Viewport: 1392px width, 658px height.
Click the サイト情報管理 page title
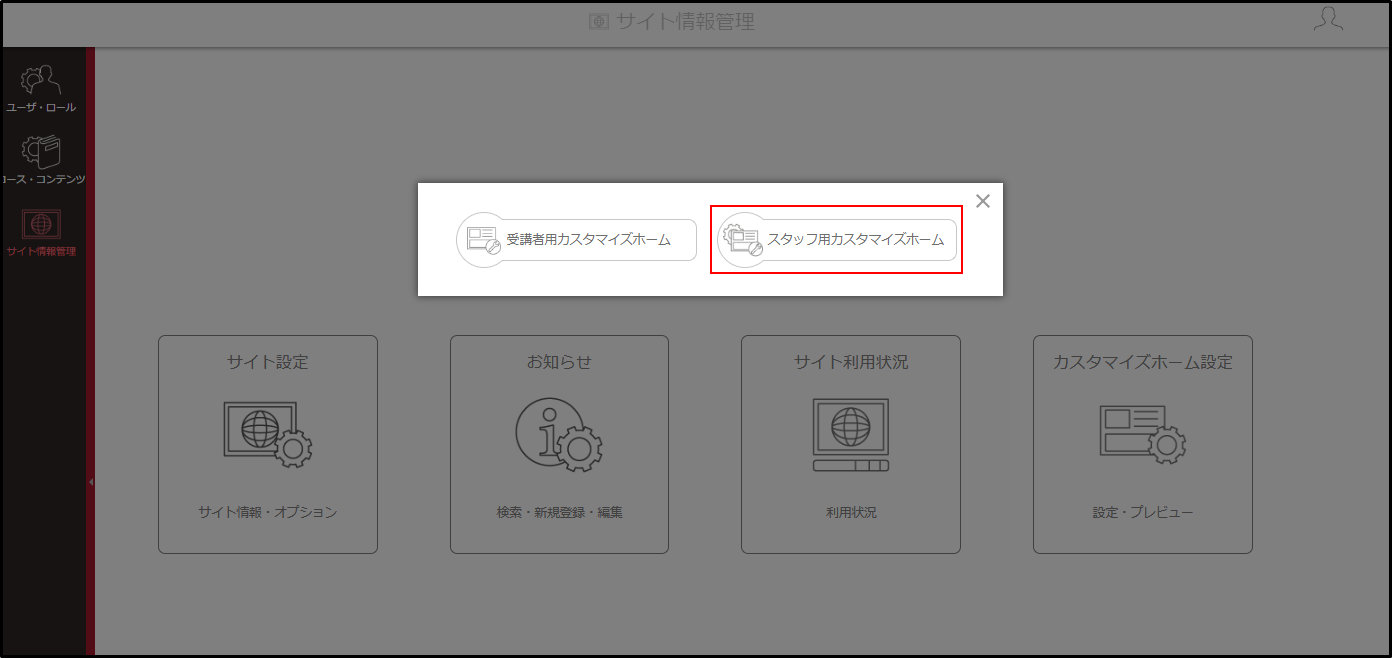click(x=686, y=21)
